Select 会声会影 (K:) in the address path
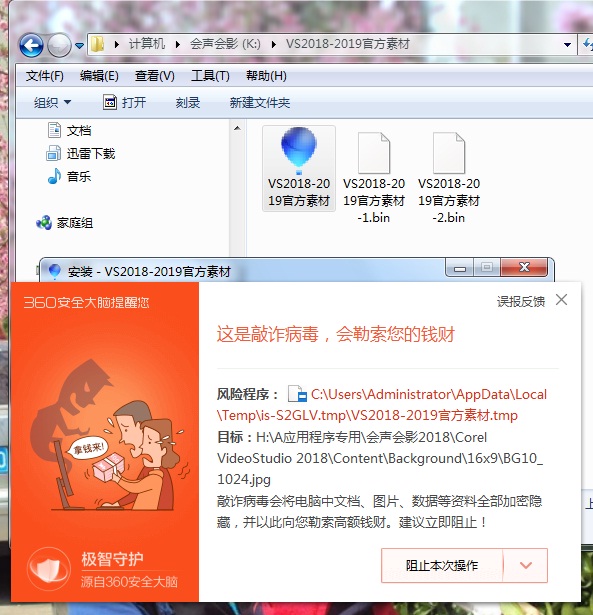Screen dimensions: 593x615 [x=225, y=44]
